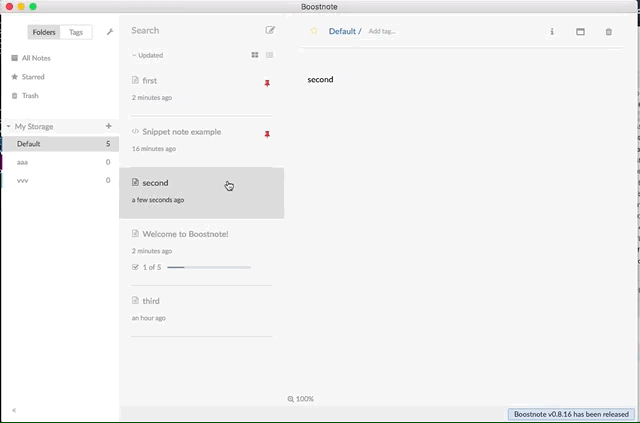This screenshot has width=640, height=423.
Task: Open the 'Snippet note example' note
Action: [202, 141]
